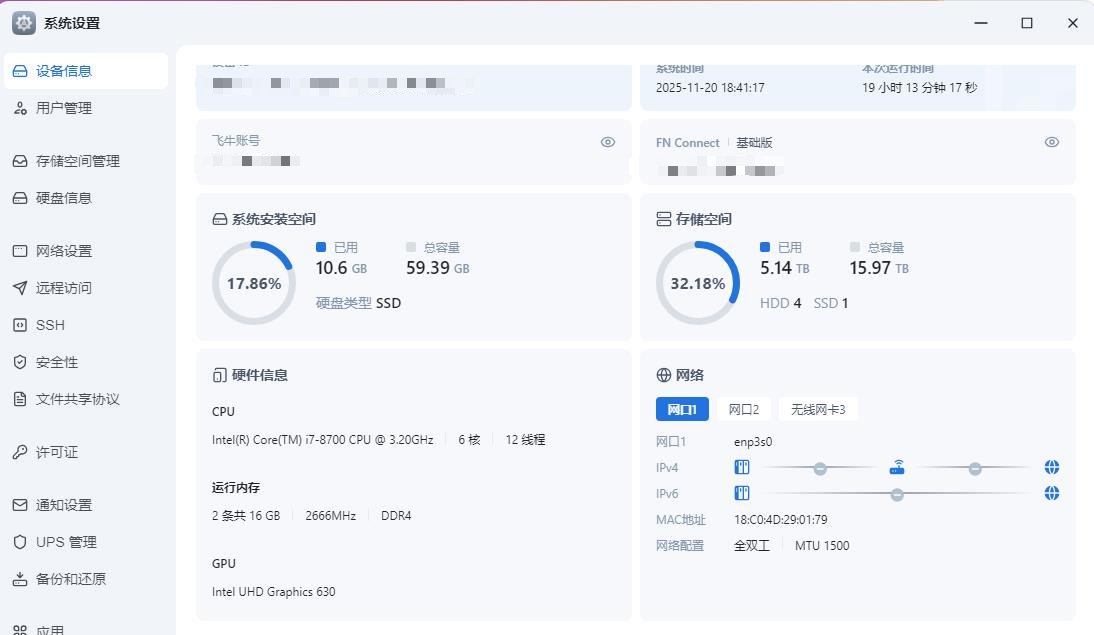Open 通知设置 via the envelope icon
Viewport: 1094px width, 635px height.
21,505
